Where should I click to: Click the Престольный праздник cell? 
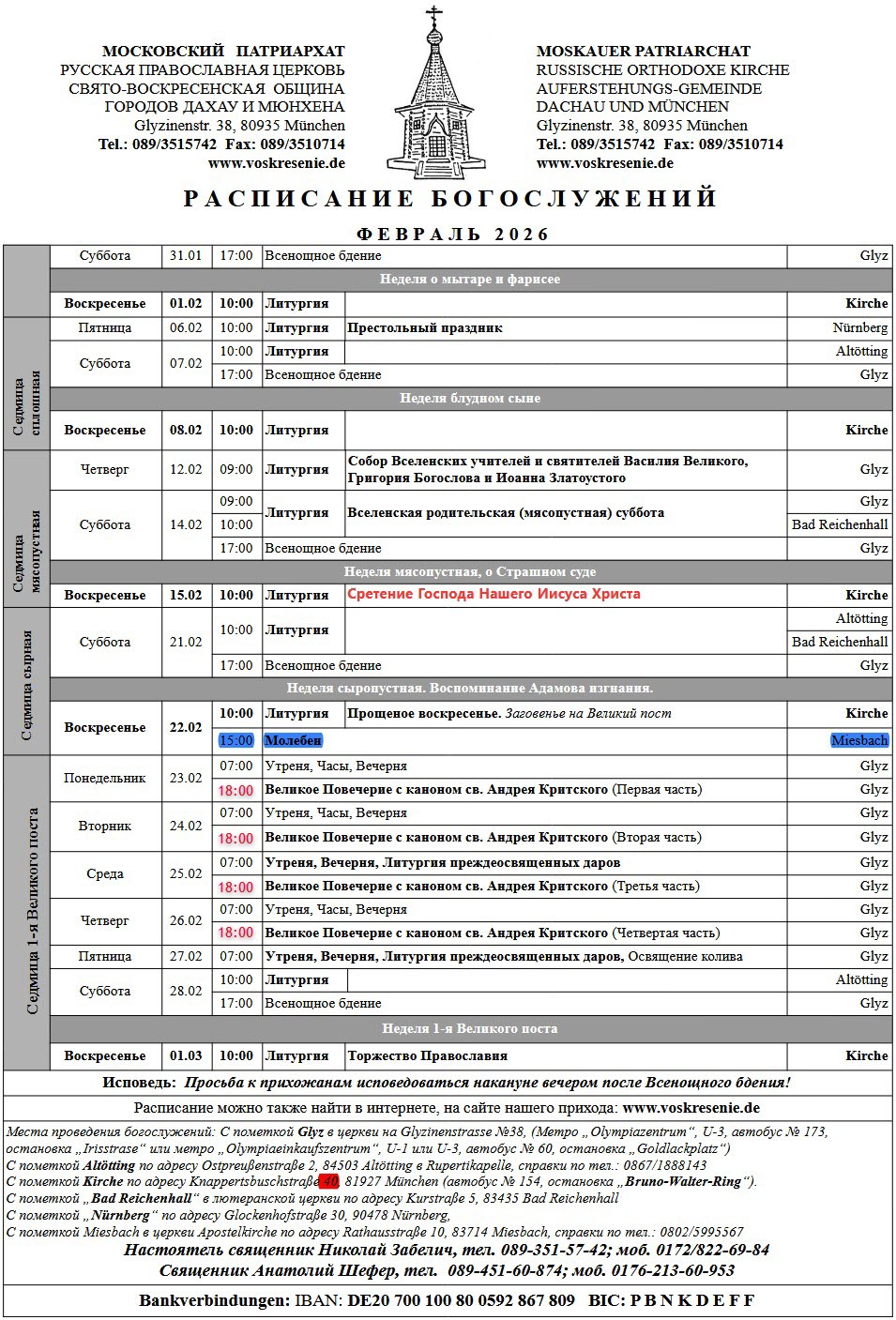coord(425,328)
